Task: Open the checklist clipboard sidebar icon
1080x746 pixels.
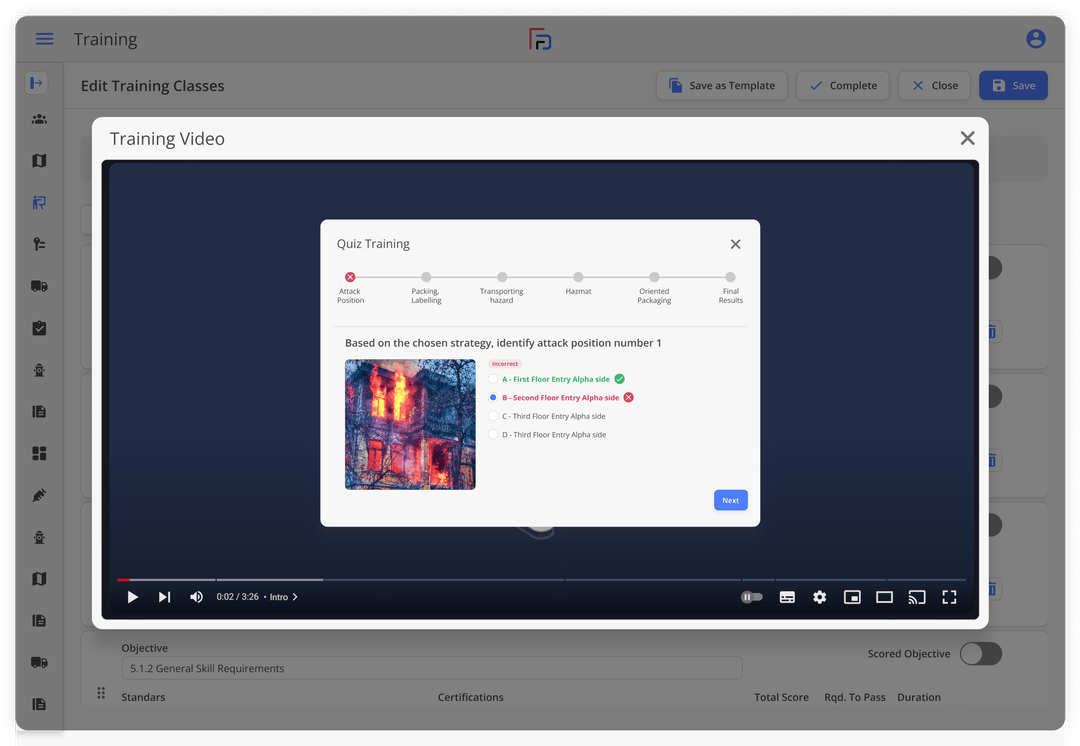Action: pyautogui.click(x=39, y=328)
